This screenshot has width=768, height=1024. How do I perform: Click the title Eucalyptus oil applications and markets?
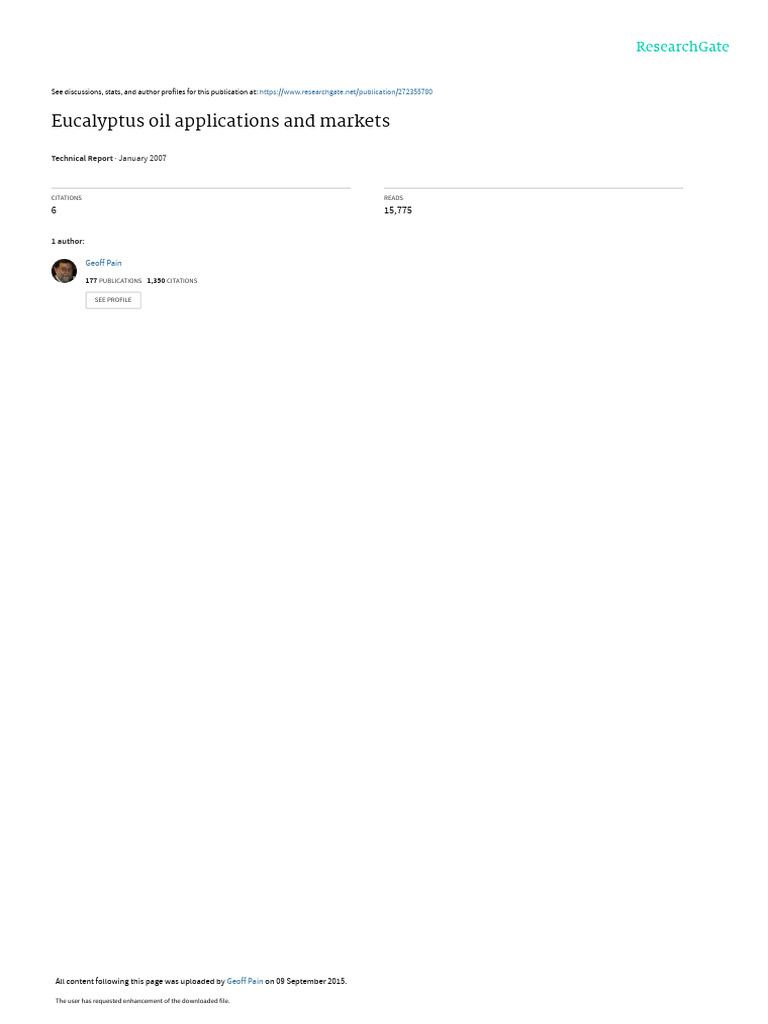(x=221, y=121)
